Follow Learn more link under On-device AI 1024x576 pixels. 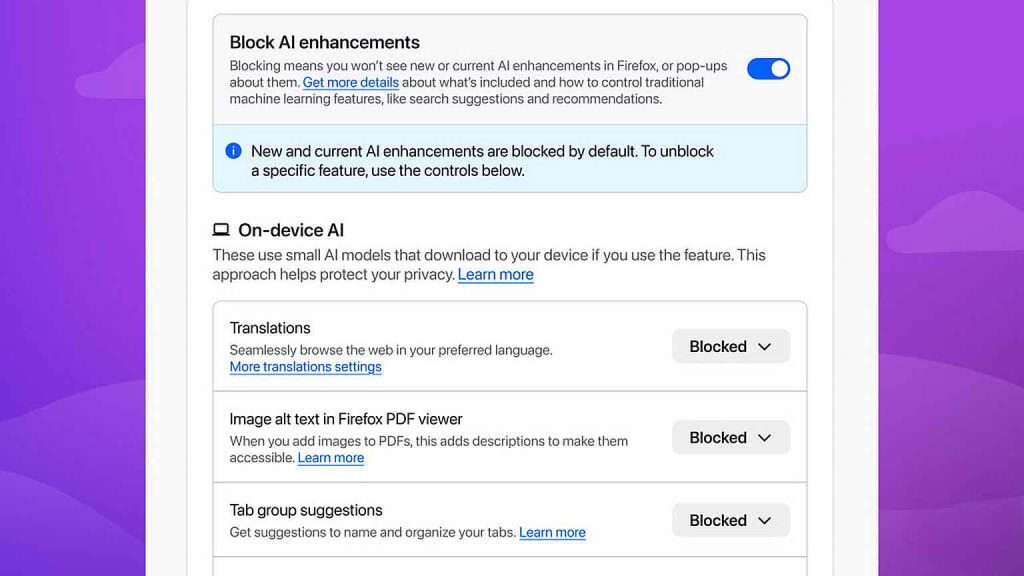[x=495, y=275]
